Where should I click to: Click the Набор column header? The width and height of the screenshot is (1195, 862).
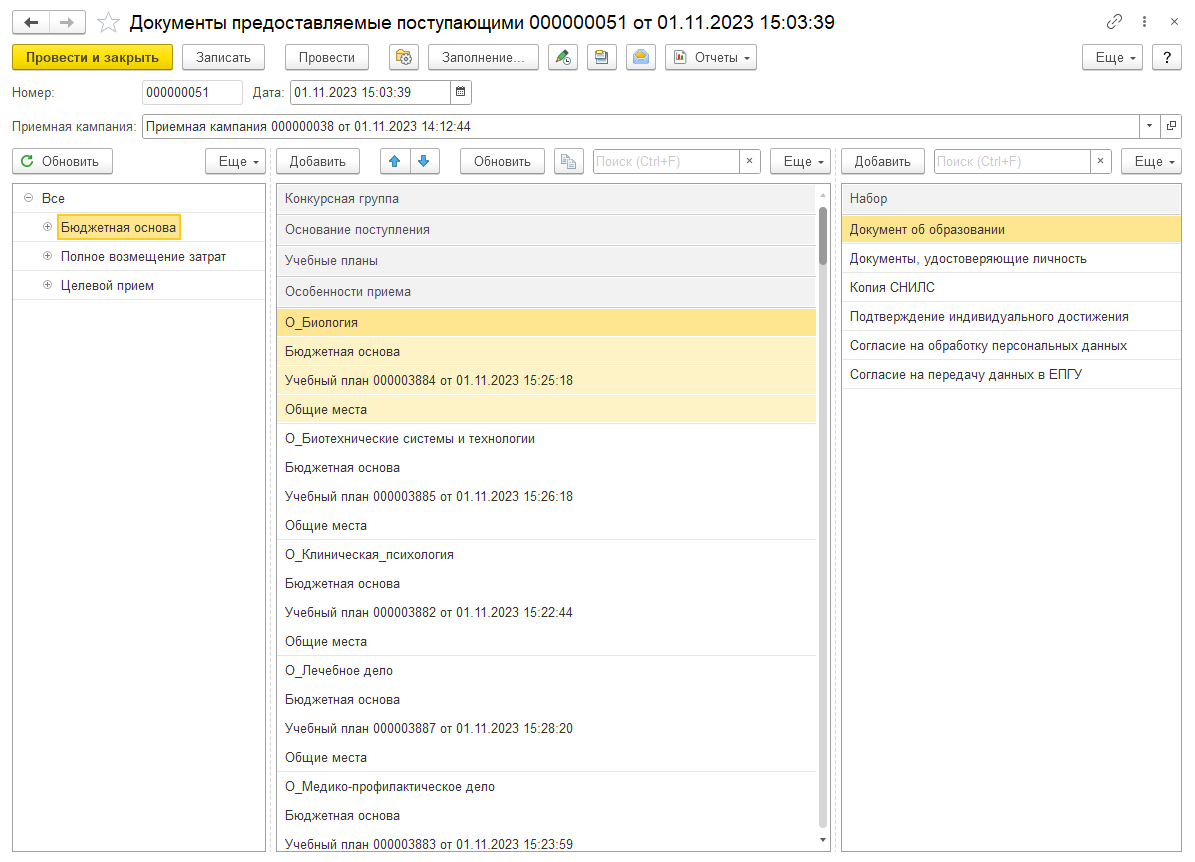(x=1011, y=198)
